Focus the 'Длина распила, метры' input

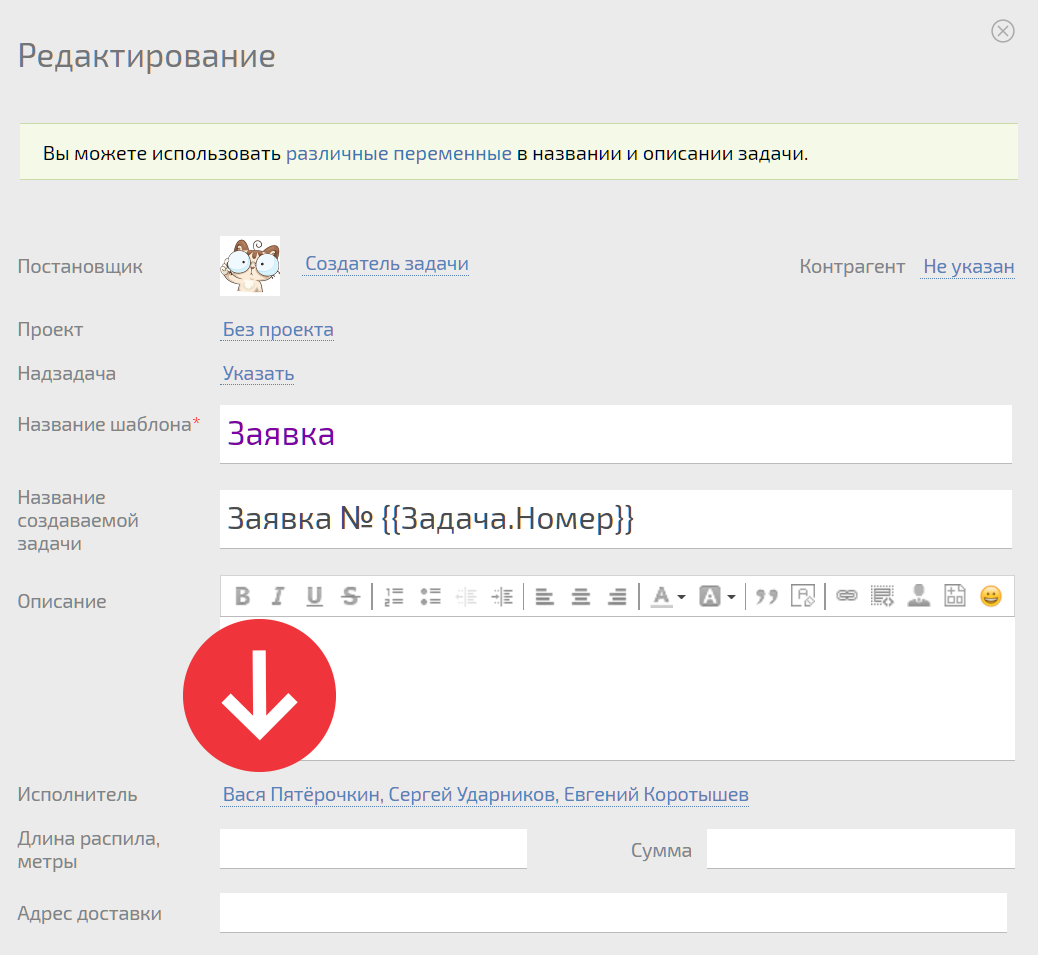(373, 848)
